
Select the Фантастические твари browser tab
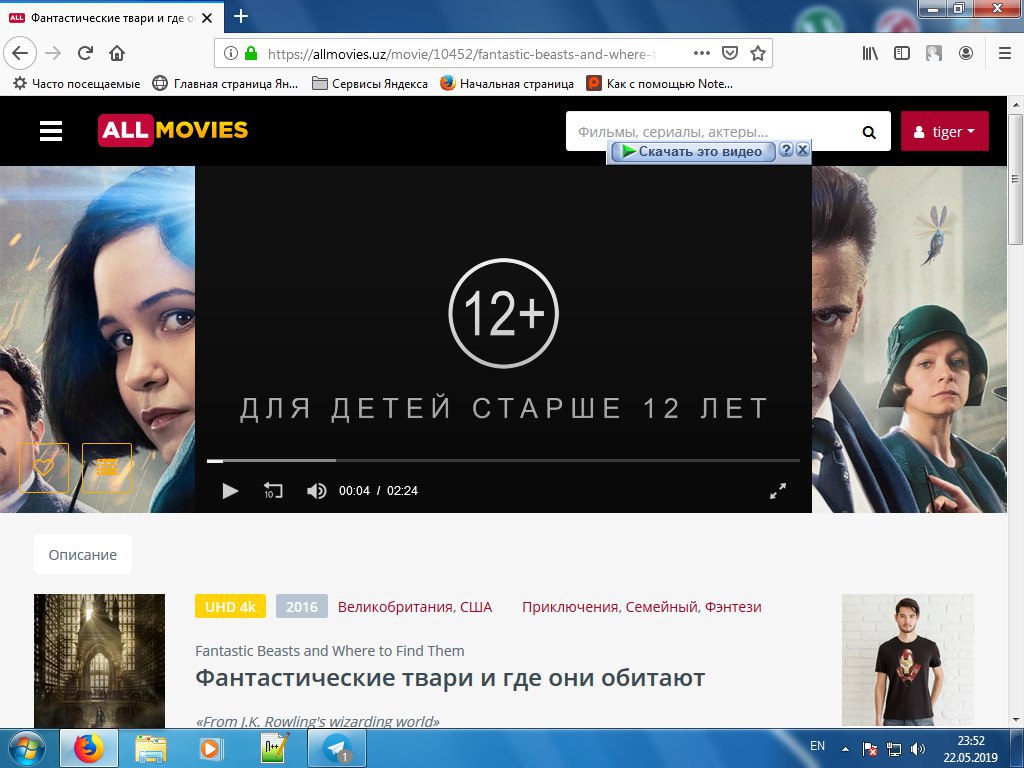click(x=112, y=18)
